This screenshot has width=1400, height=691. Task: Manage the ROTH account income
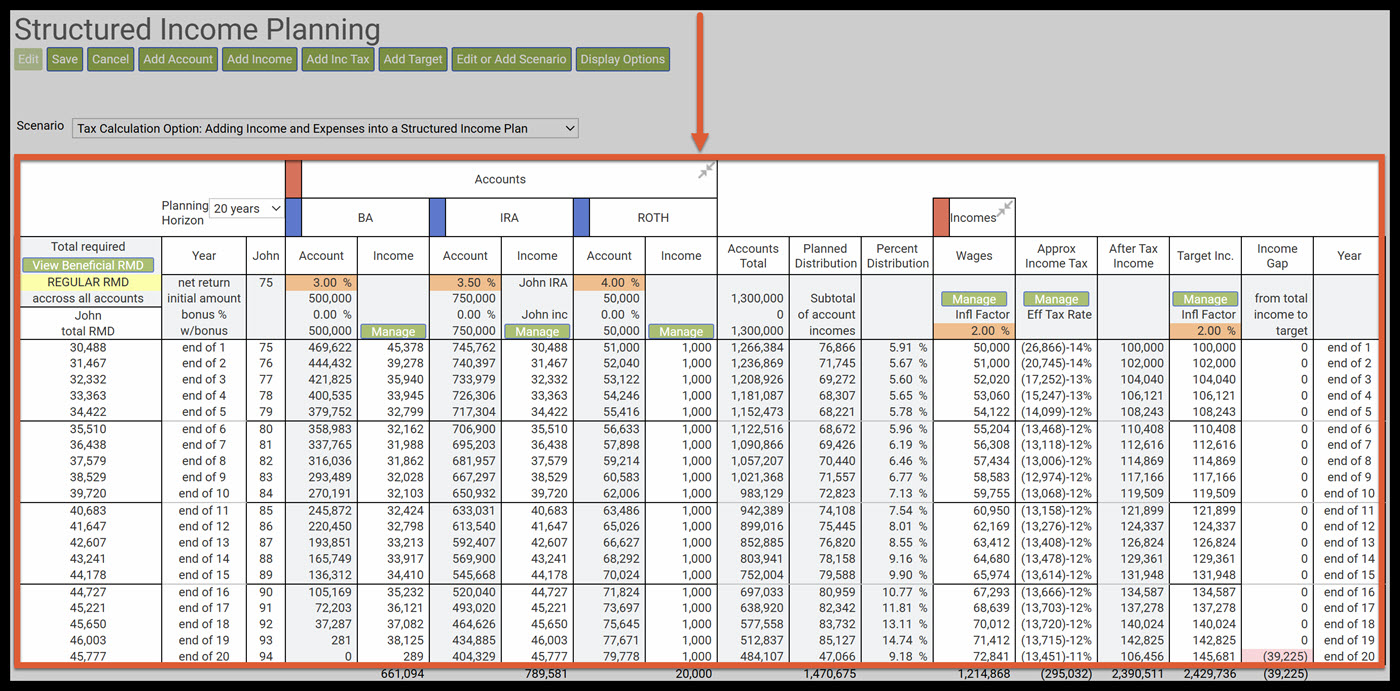pos(681,331)
